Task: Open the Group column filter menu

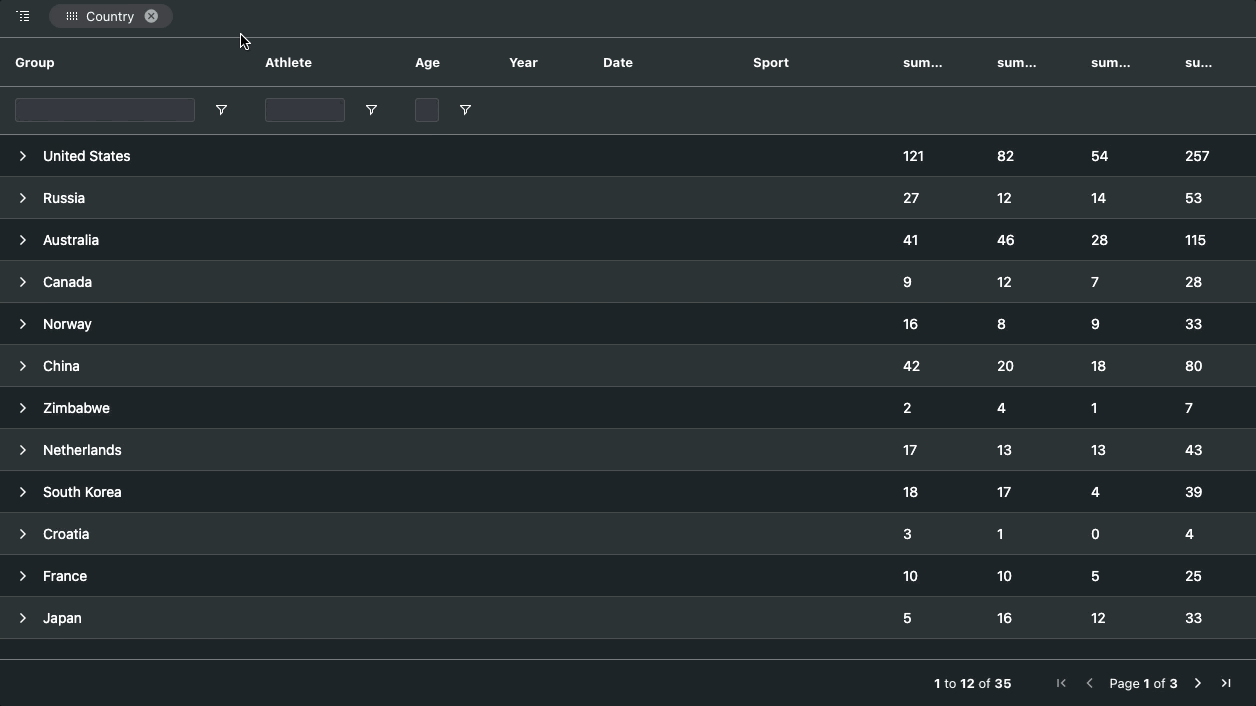Action: [221, 110]
